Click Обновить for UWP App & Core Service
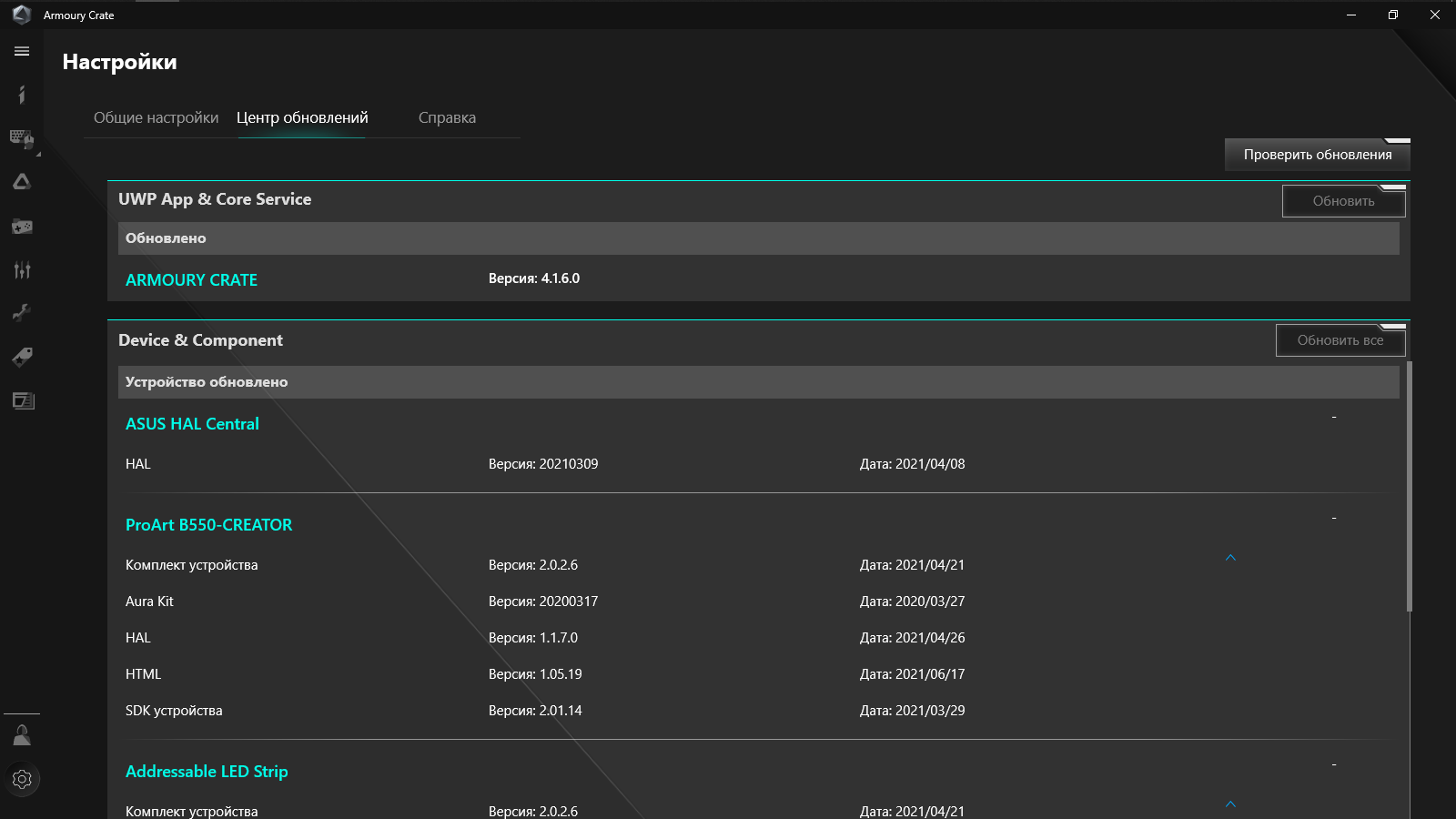 (1343, 201)
